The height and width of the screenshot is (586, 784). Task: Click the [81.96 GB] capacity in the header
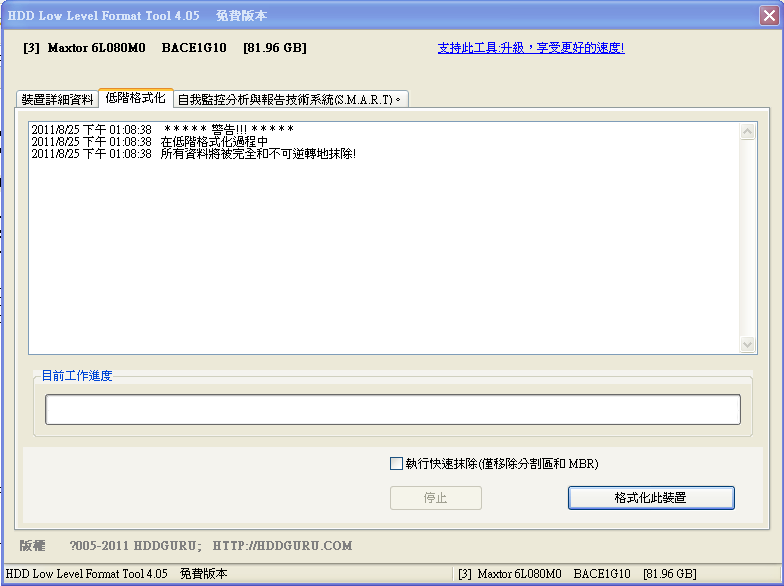(274, 48)
